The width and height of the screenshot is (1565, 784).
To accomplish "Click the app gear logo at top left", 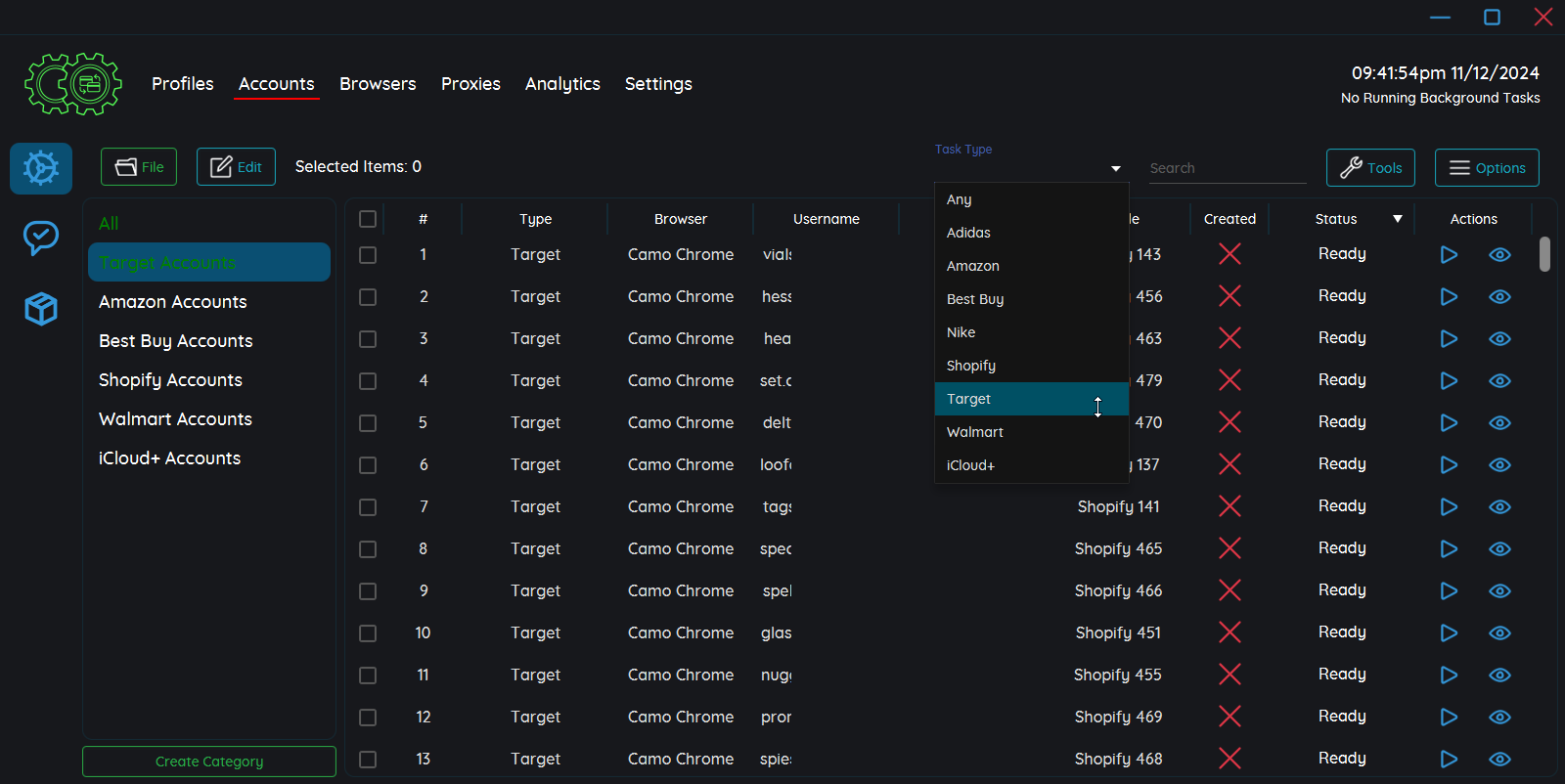I will 73,84.
